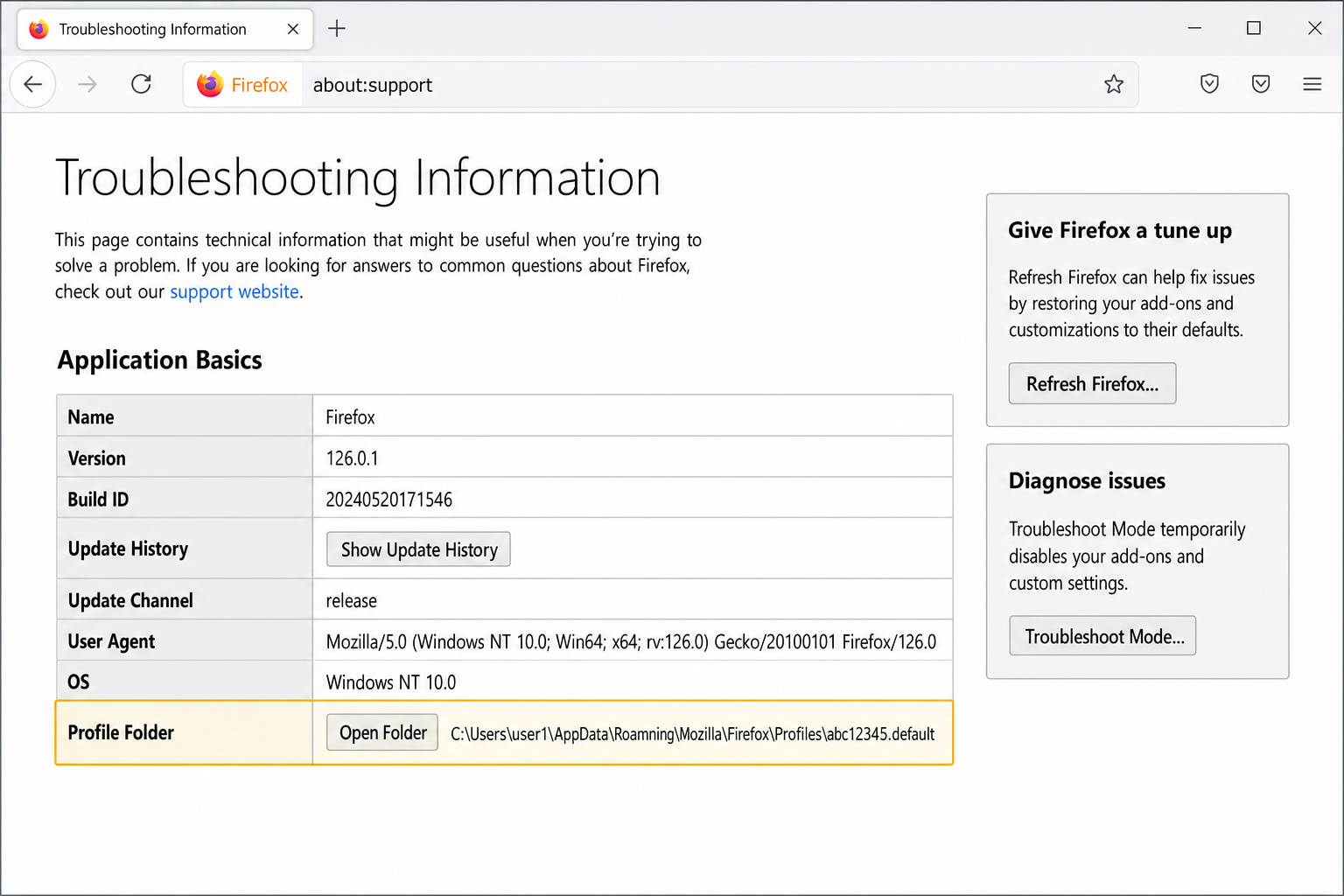Minimize the Firefox window
The height and width of the screenshot is (896, 1344).
(x=1194, y=28)
